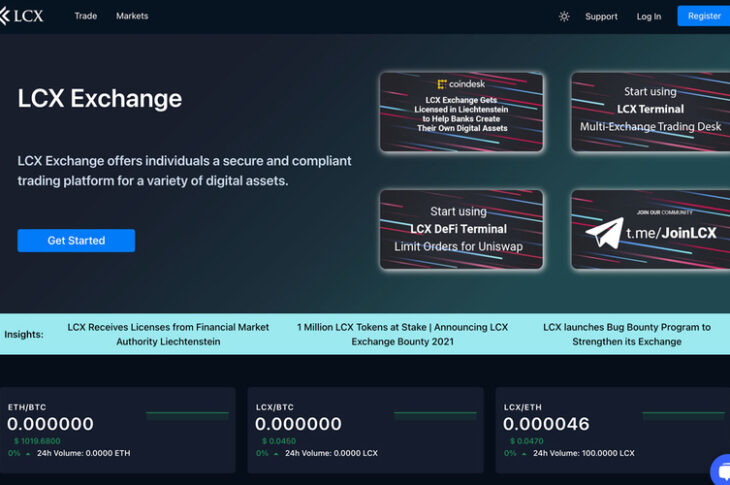The height and width of the screenshot is (485, 730).
Task: Click the LCX/ETH mini price chart
Action: point(683,416)
